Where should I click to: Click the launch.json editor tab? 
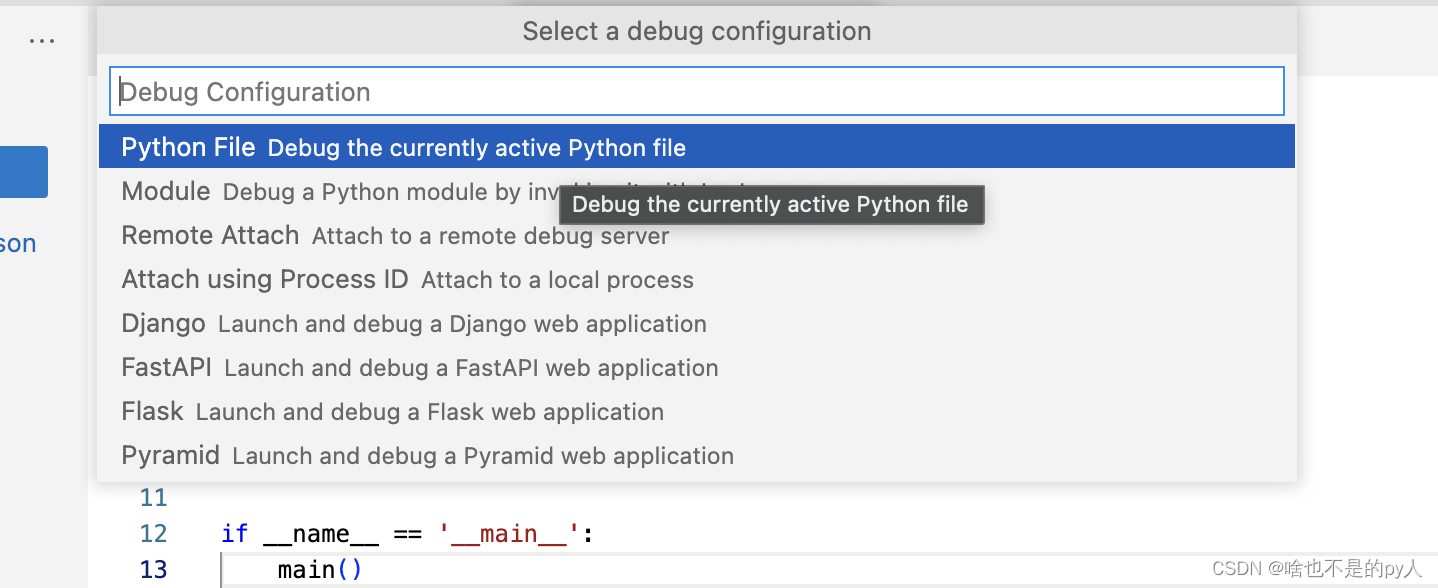[17, 242]
